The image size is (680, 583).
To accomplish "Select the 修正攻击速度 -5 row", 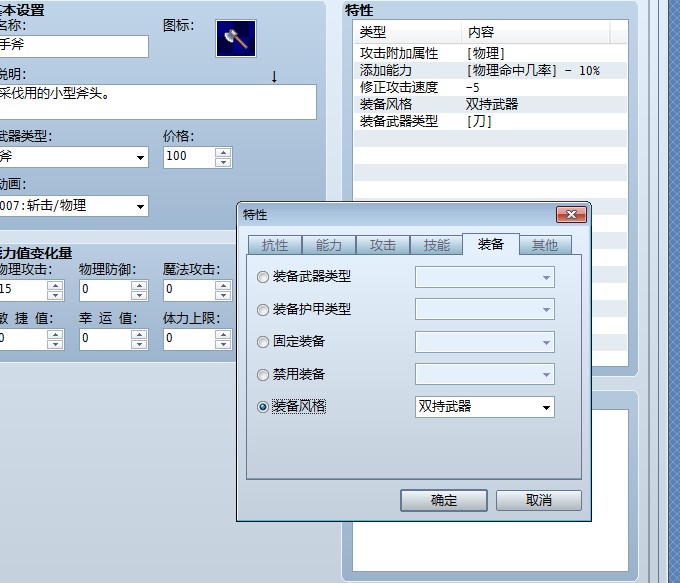I will coord(490,87).
